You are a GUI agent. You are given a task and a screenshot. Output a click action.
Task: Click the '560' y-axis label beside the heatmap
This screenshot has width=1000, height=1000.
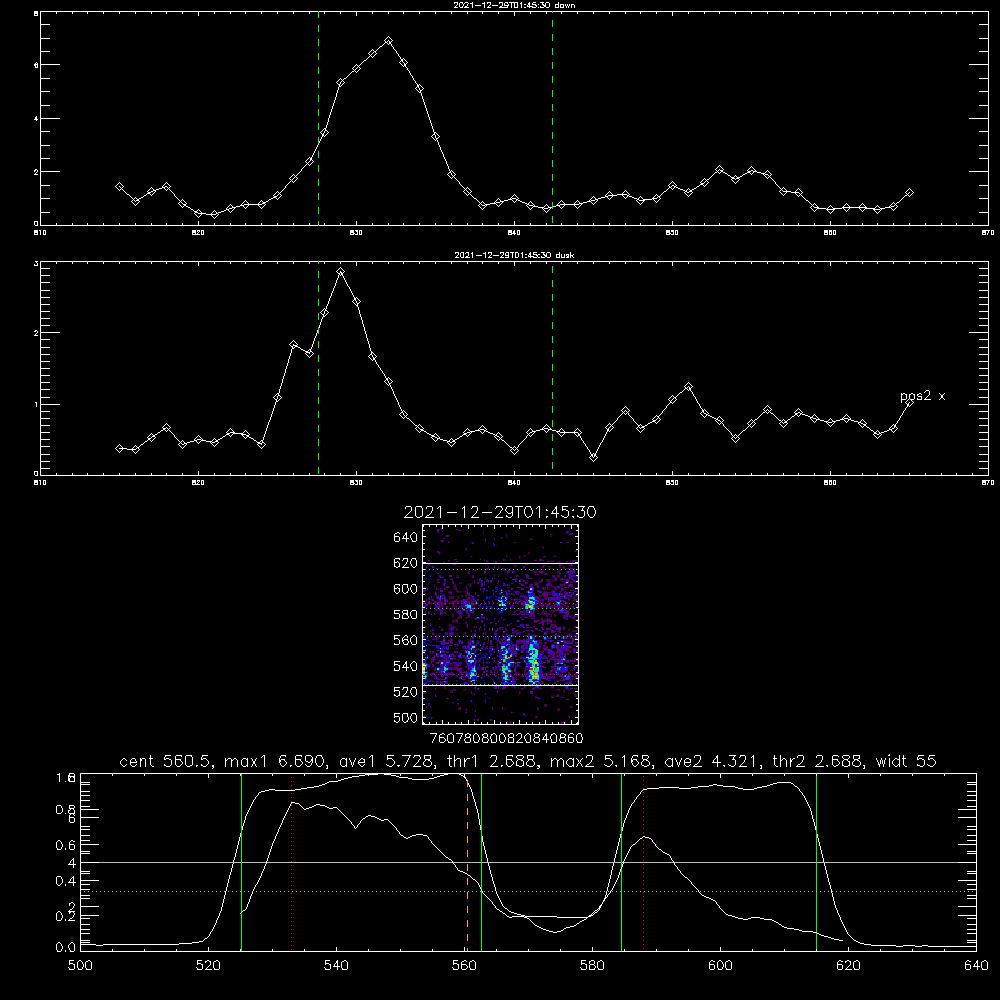coord(405,640)
